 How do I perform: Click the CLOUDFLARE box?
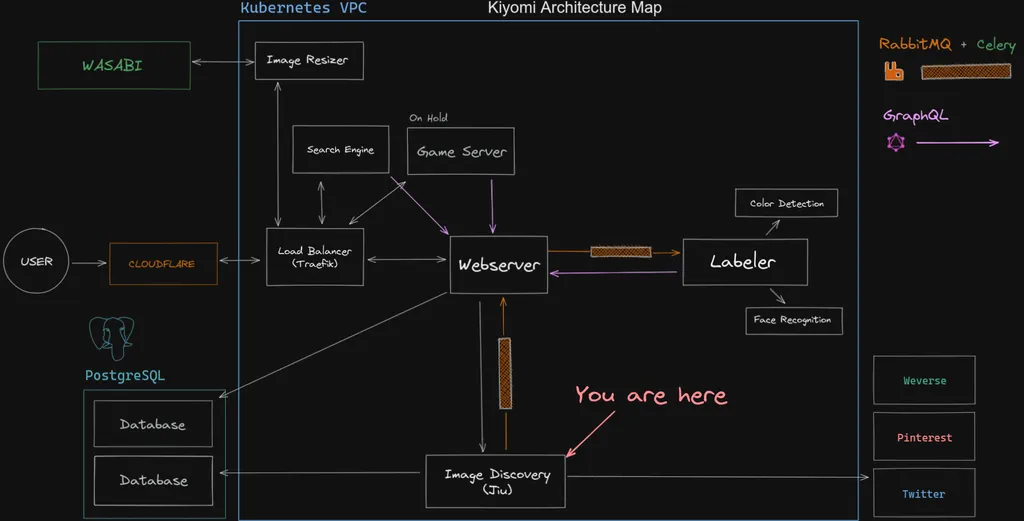point(163,264)
